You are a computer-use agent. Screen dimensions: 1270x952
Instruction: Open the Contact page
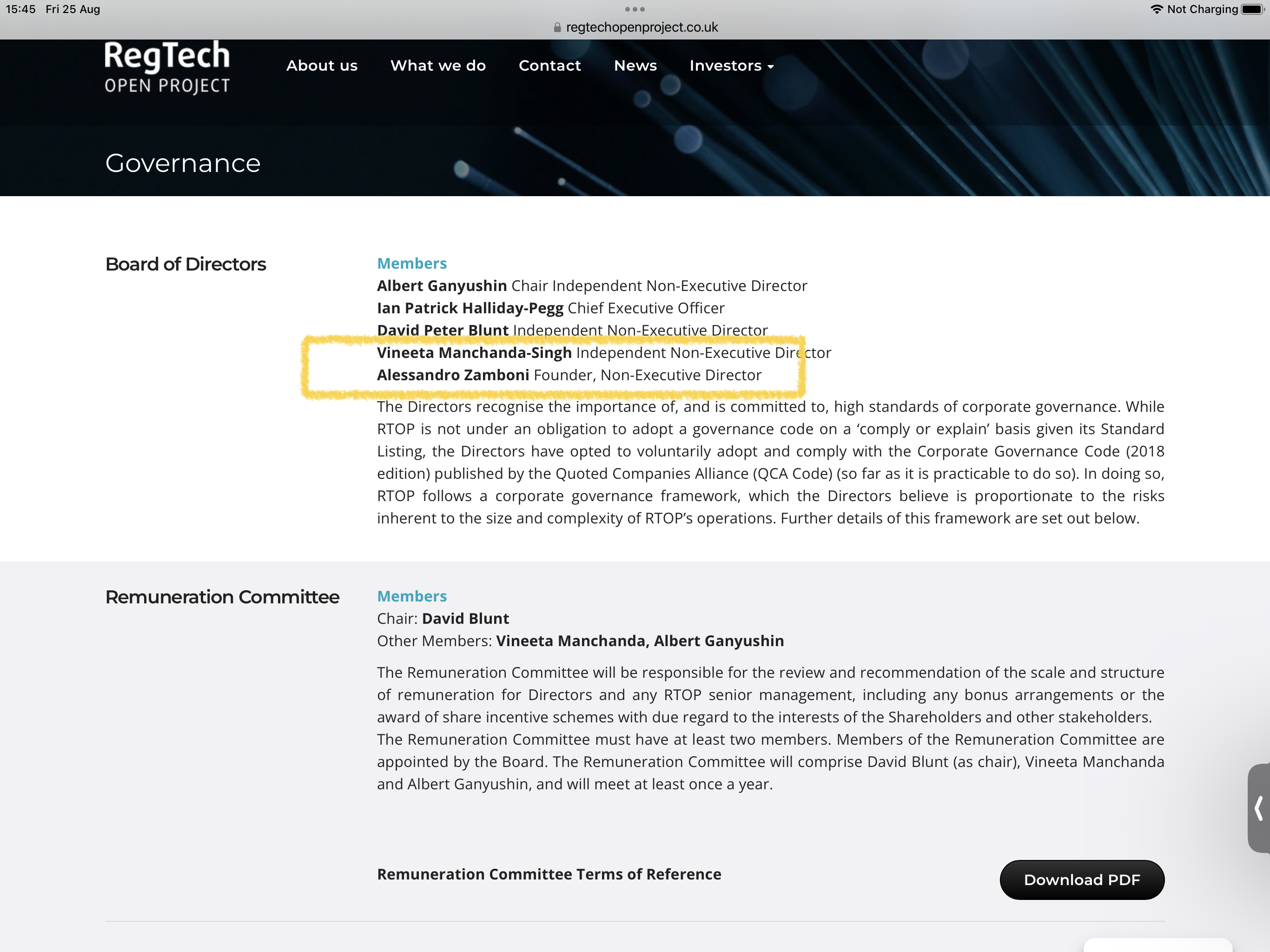(549, 66)
